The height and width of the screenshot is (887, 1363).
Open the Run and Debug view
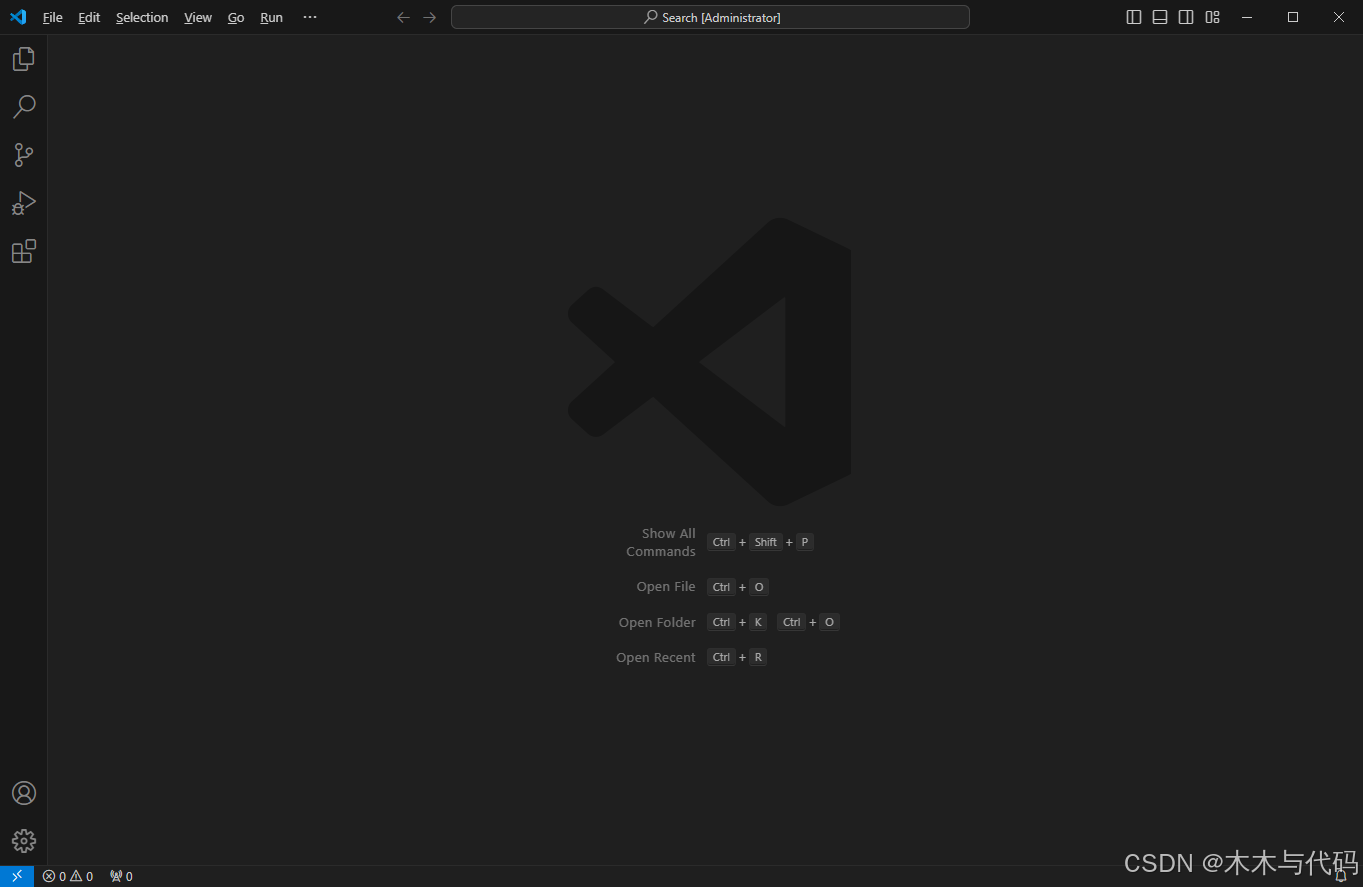pos(24,203)
